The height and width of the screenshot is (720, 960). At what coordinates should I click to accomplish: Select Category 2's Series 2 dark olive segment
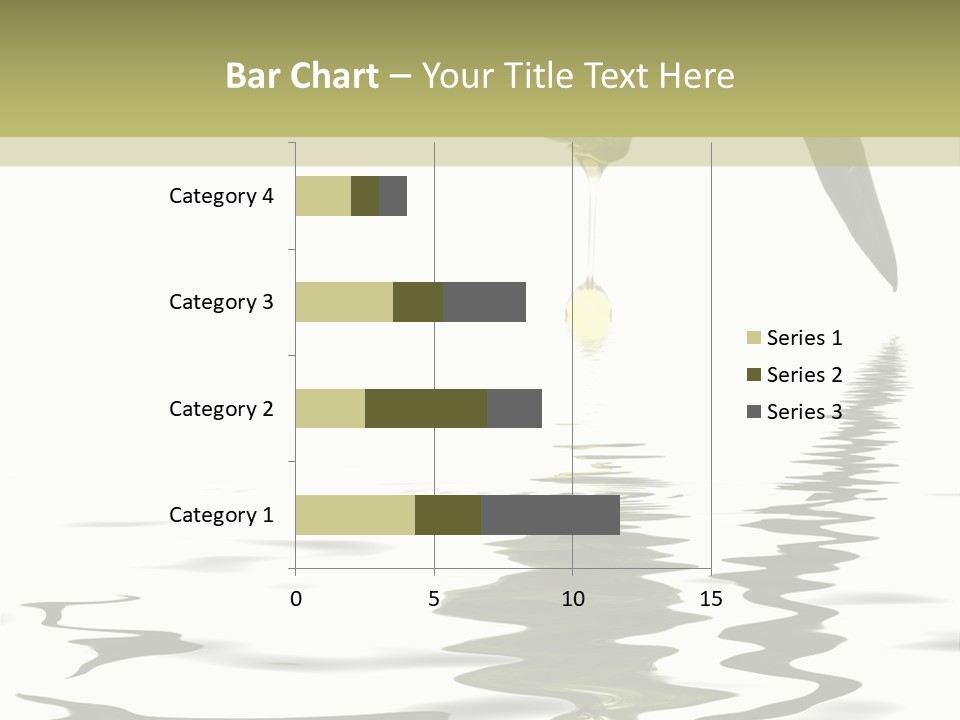tap(425, 408)
